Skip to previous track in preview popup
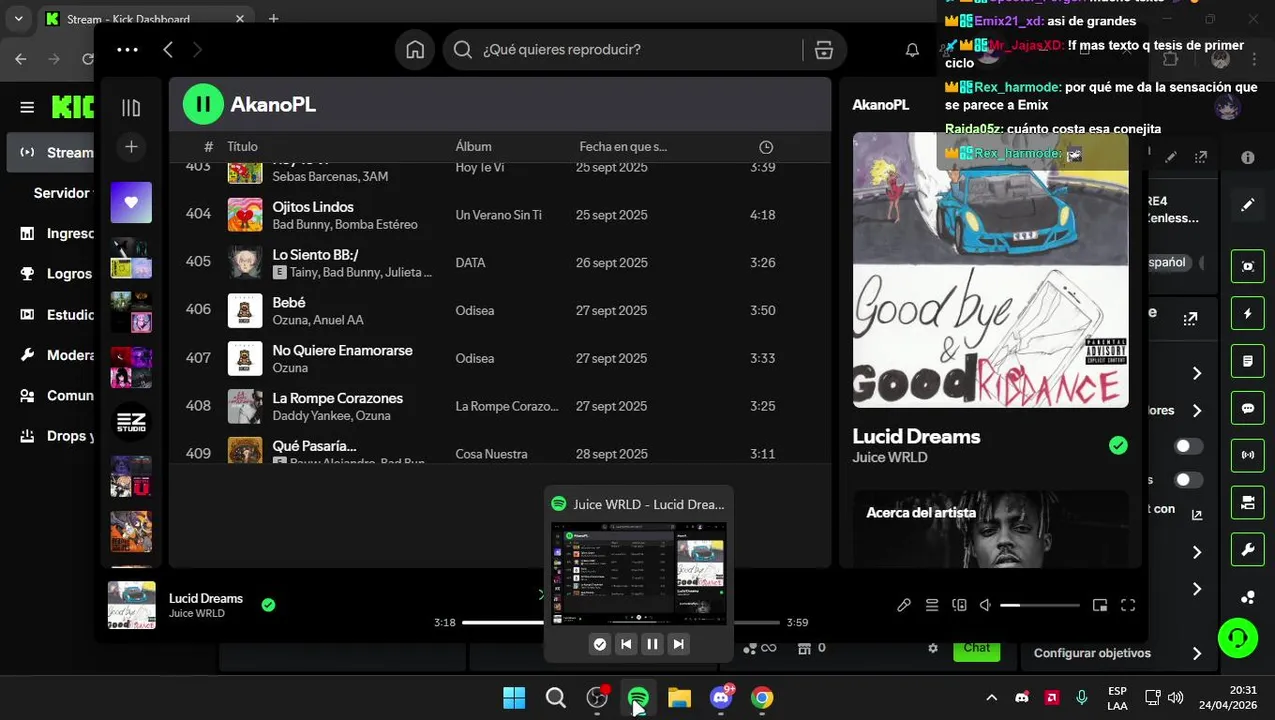Image resolution: width=1275 pixels, height=720 pixels. click(x=626, y=644)
